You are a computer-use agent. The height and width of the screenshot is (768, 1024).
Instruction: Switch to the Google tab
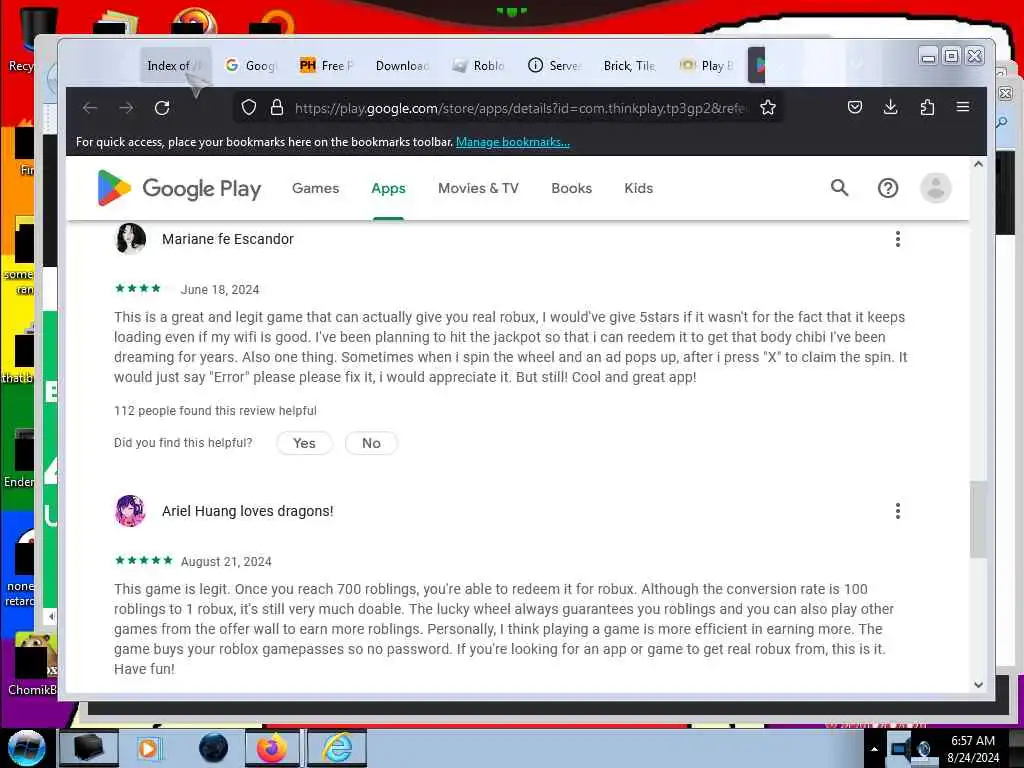click(x=251, y=65)
